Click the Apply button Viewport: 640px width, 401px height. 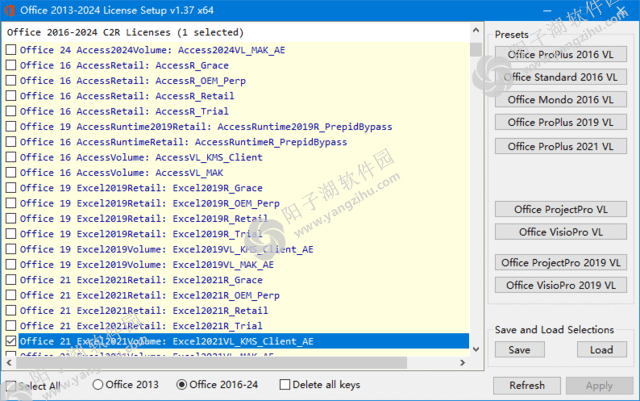pos(600,385)
